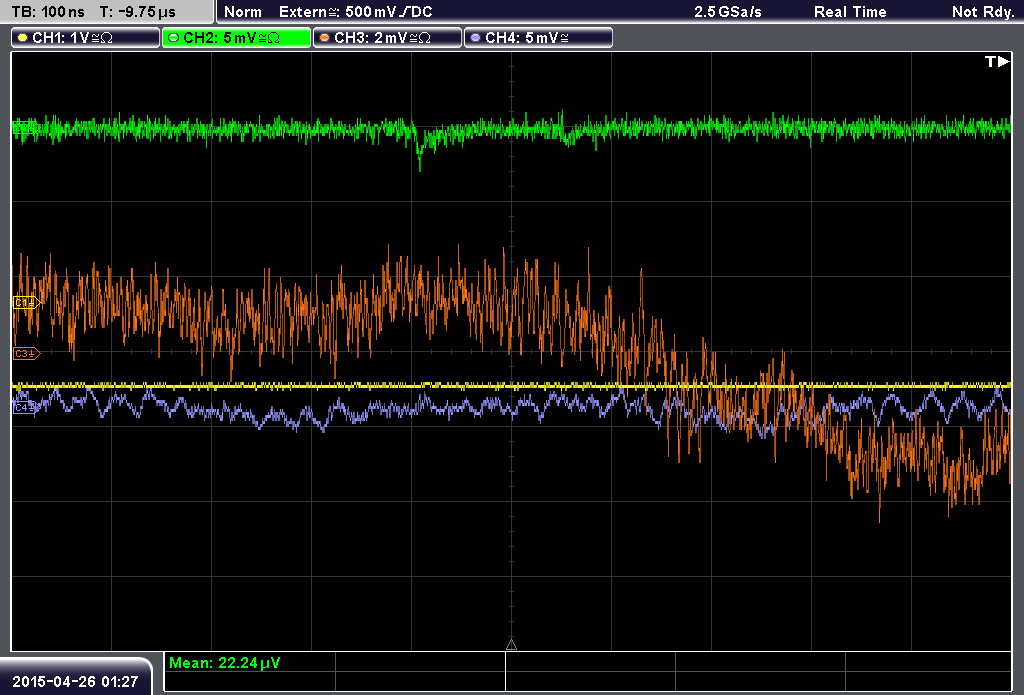Click the Extern 500 mV DC trigger source
Image resolution: width=1024 pixels, height=695 pixels.
tap(355, 12)
